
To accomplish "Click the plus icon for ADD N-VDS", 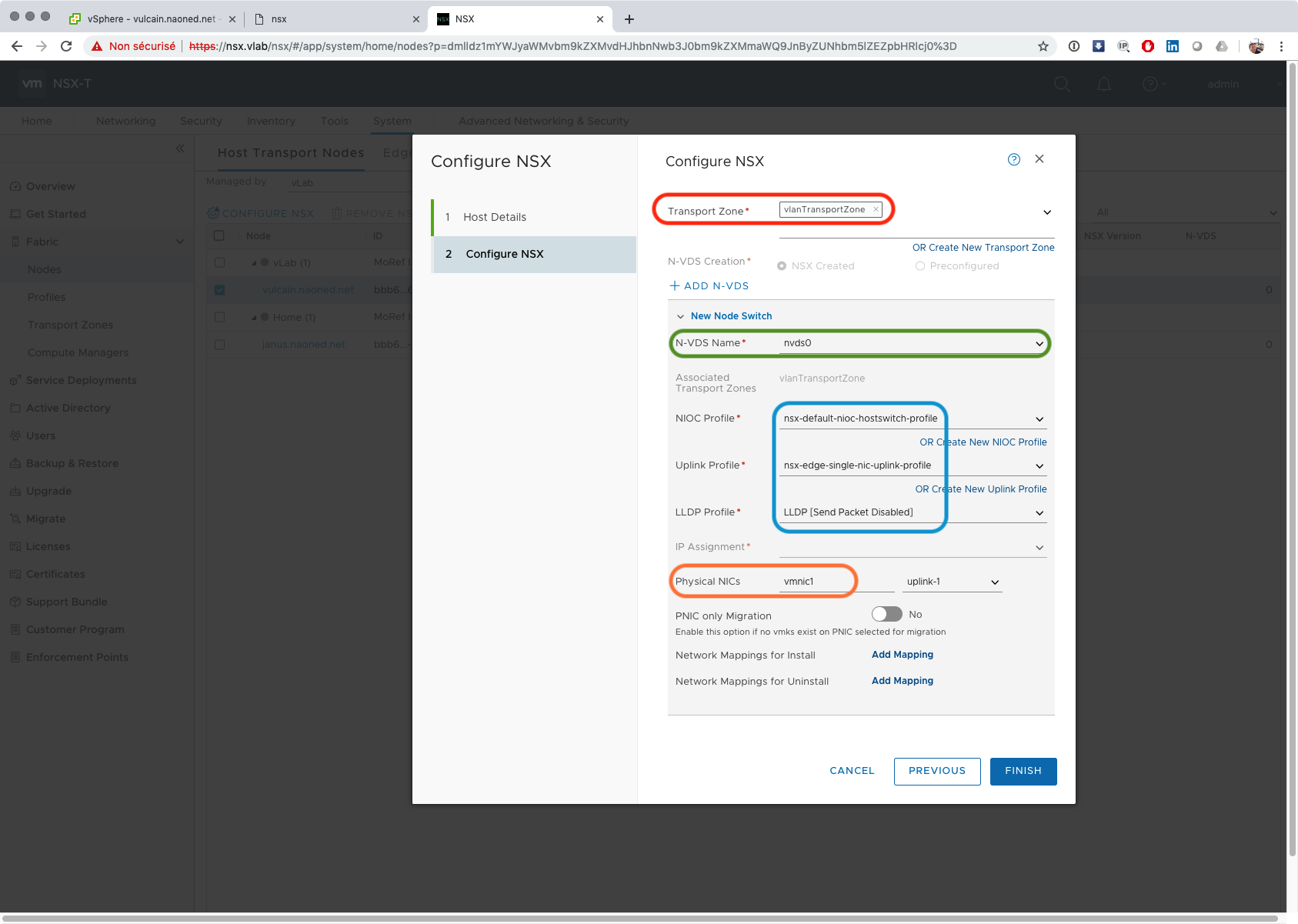I will coord(675,285).
